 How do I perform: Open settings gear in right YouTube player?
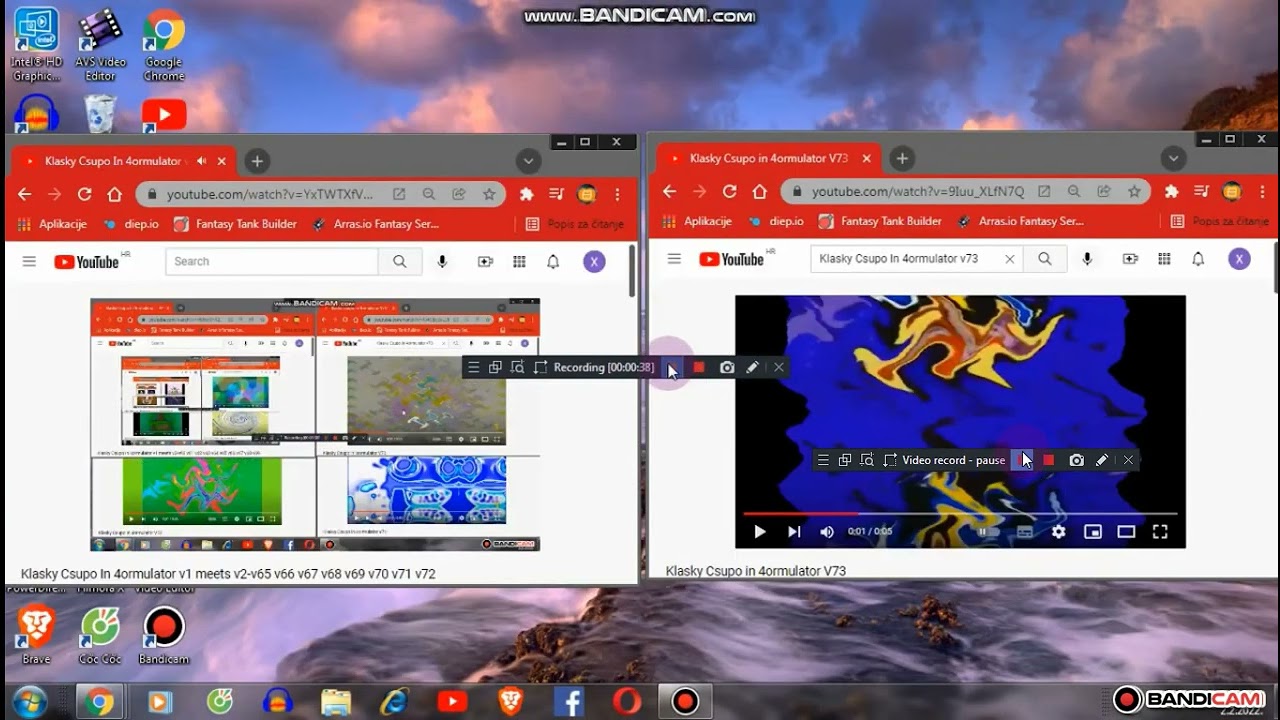click(1059, 532)
